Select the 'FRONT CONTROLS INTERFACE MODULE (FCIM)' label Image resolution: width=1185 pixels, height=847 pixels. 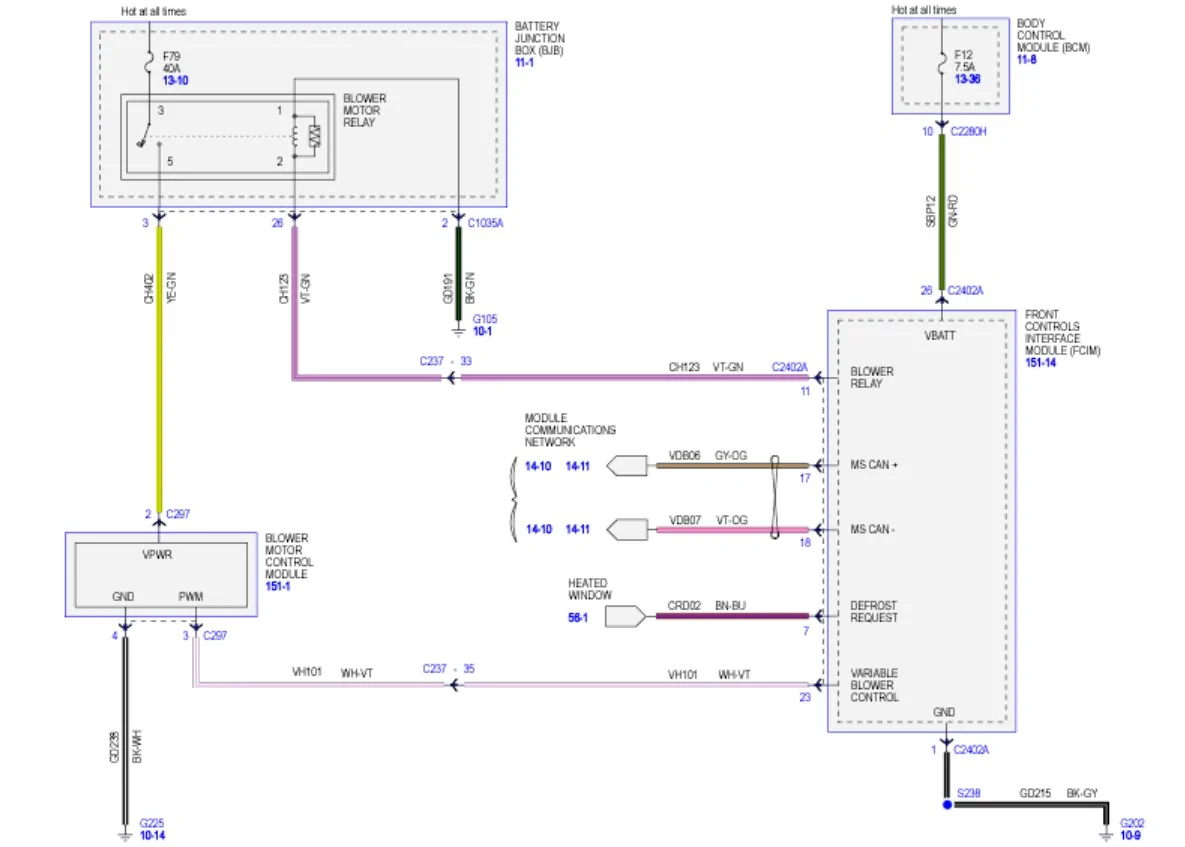tap(1063, 332)
